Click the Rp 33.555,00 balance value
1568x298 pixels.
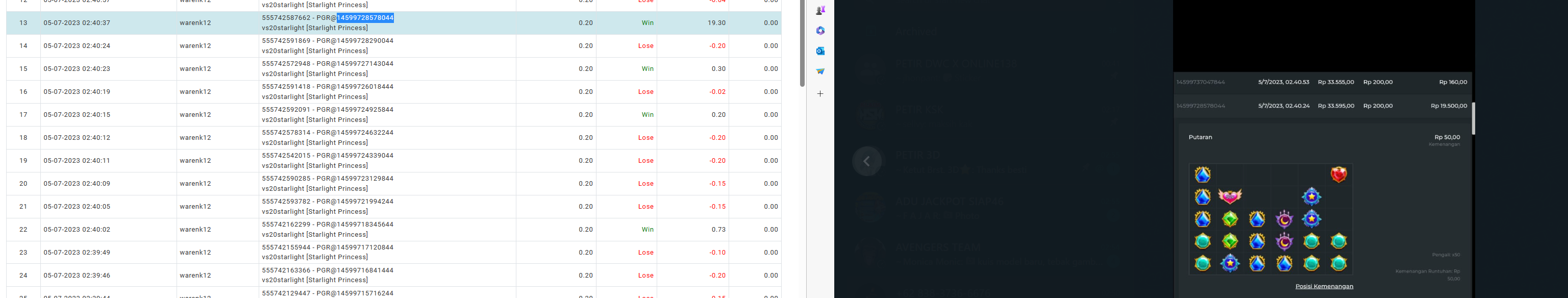[1336, 82]
